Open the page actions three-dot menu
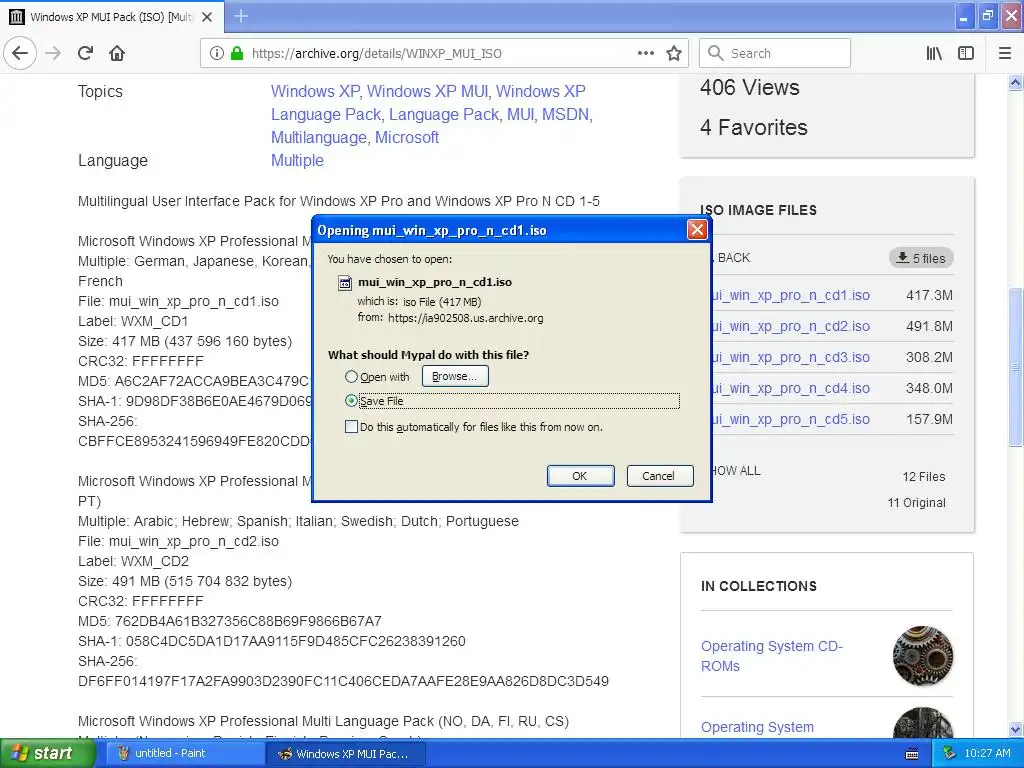Image resolution: width=1024 pixels, height=768 pixels. (x=646, y=54)
